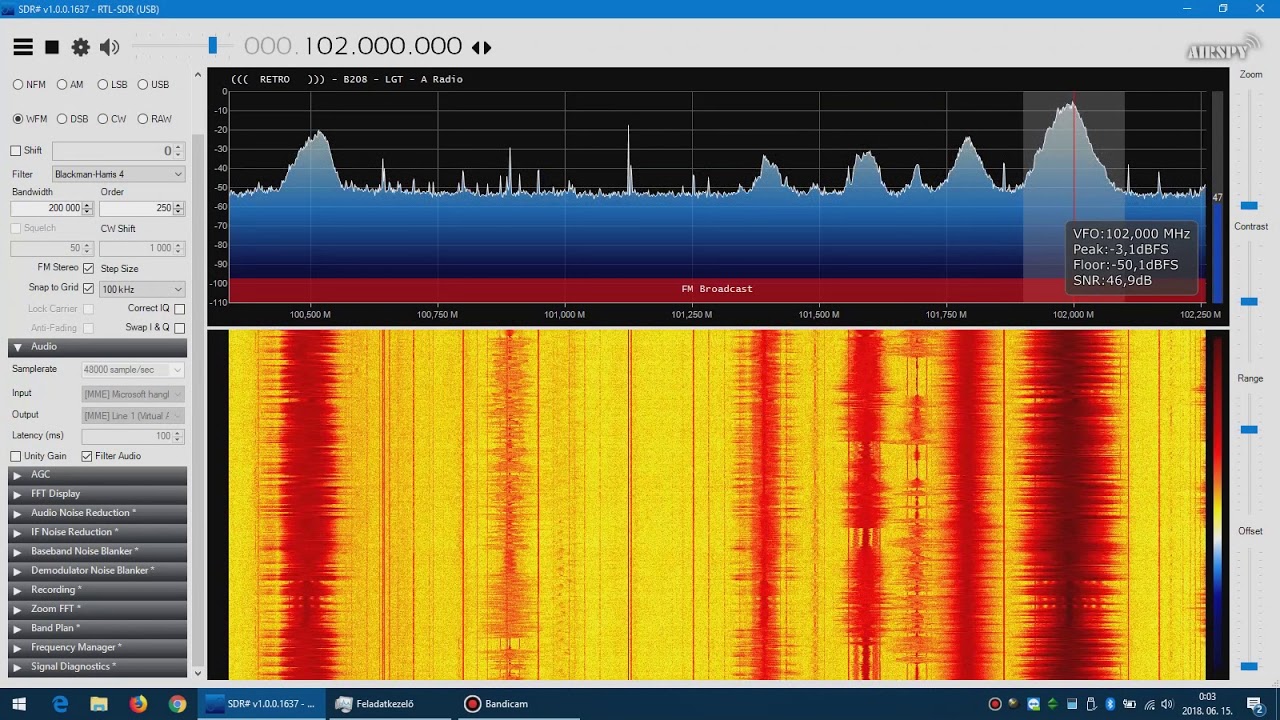Viewport: 1280px width, 720px height.
Task: Select USB demodulation mode
Action: pyautogui.click(x=153, y=85)
